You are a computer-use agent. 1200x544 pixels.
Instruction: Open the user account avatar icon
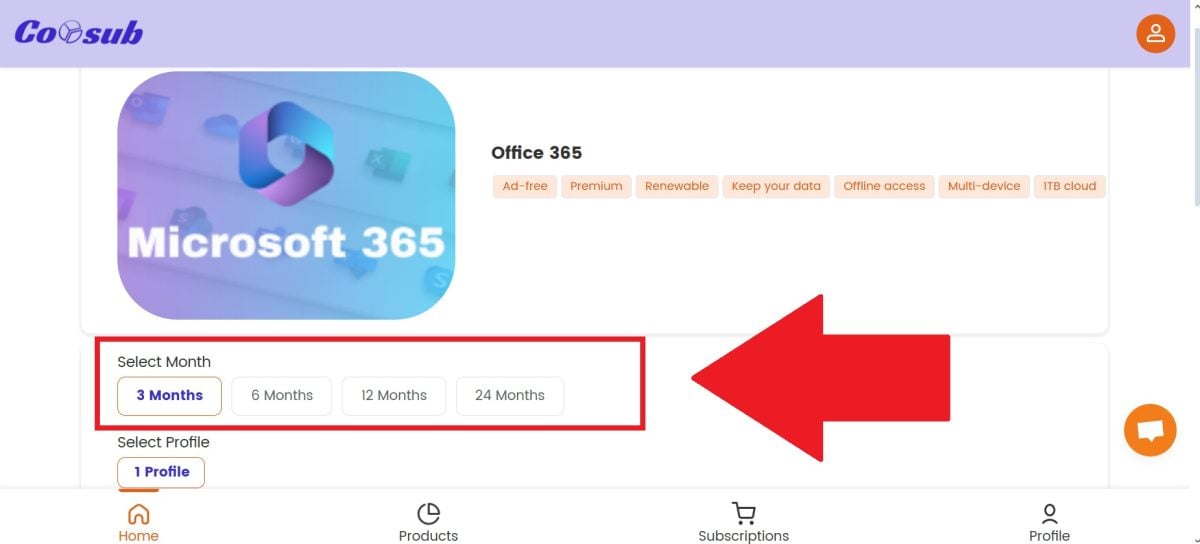[x=1155, y=34]
